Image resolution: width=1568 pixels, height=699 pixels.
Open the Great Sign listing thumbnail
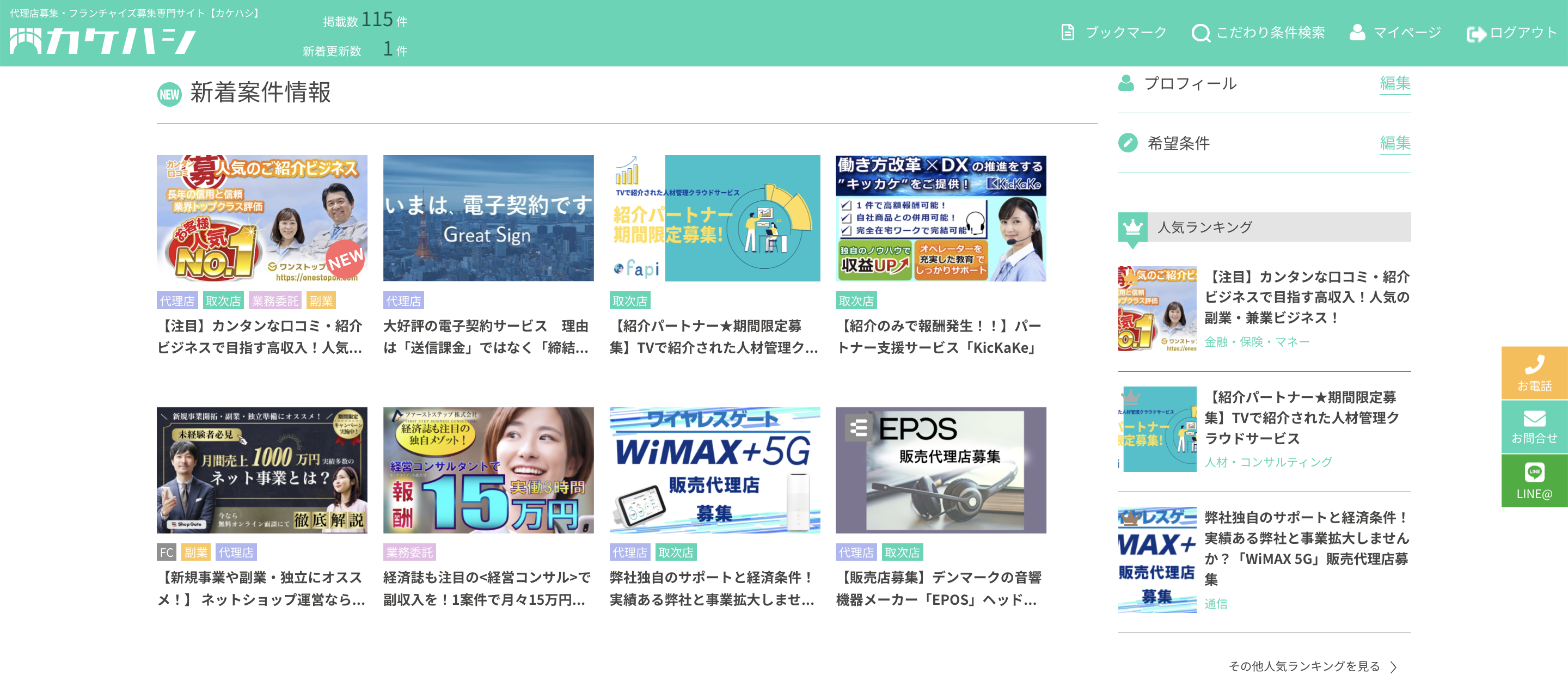(x=488, y=218)
